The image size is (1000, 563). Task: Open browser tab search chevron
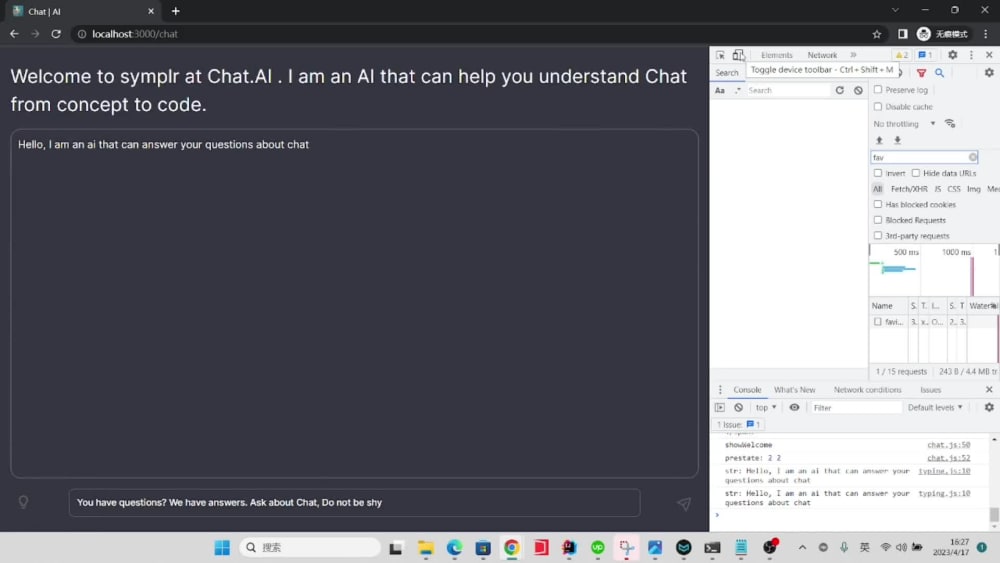click(895, 10)
